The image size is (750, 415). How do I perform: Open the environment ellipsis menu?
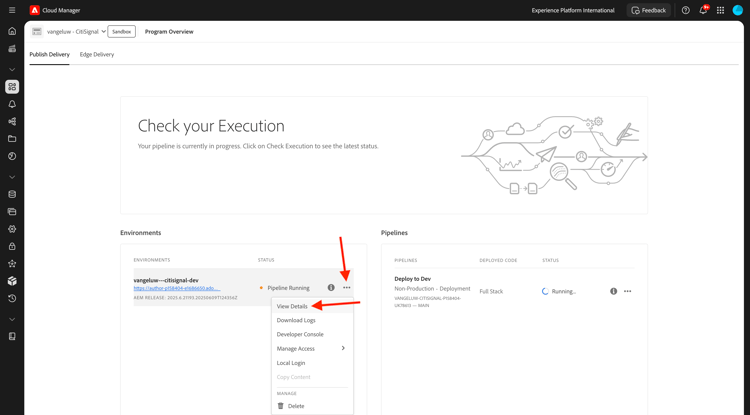[347, 288]
